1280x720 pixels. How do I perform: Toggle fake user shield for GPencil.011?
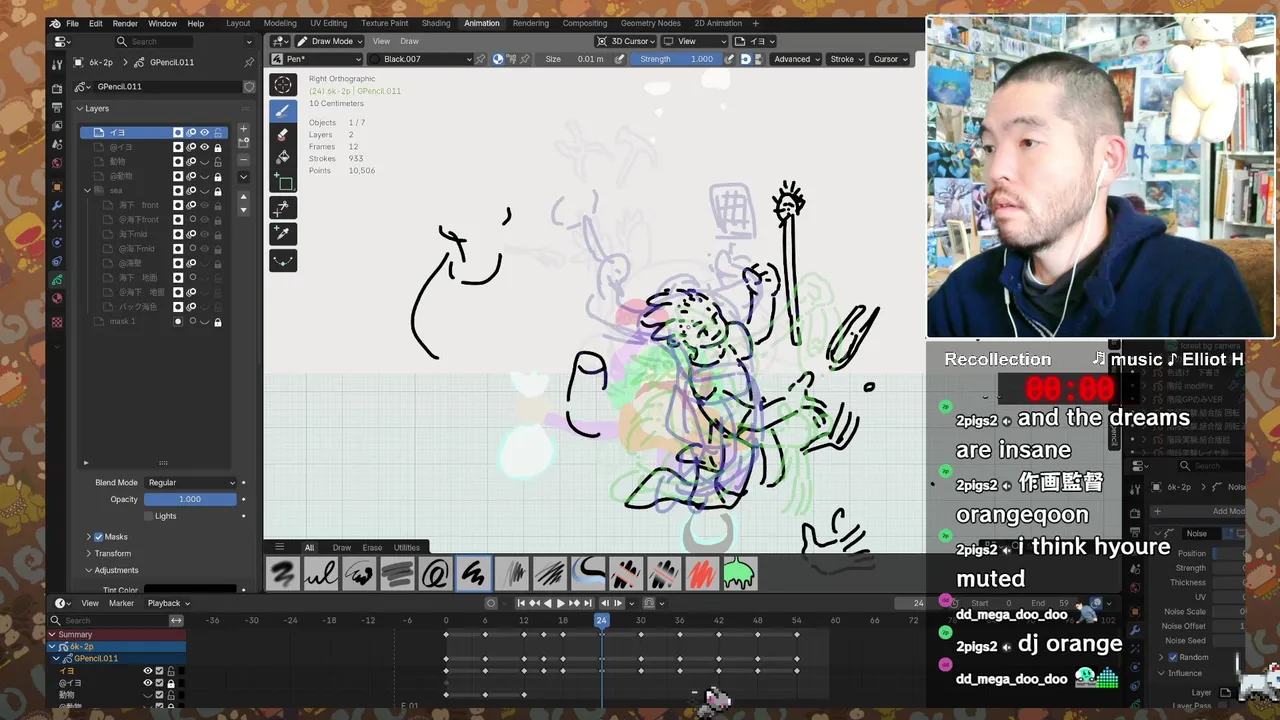pos(248,87)
